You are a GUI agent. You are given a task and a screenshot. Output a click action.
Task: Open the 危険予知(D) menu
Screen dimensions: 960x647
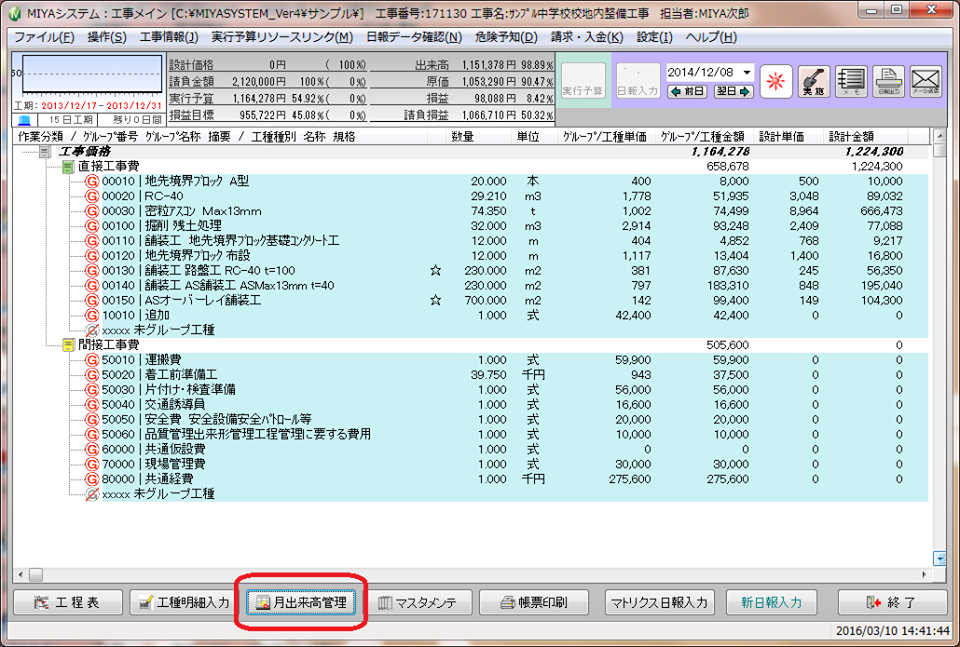(x=506, y=37)
